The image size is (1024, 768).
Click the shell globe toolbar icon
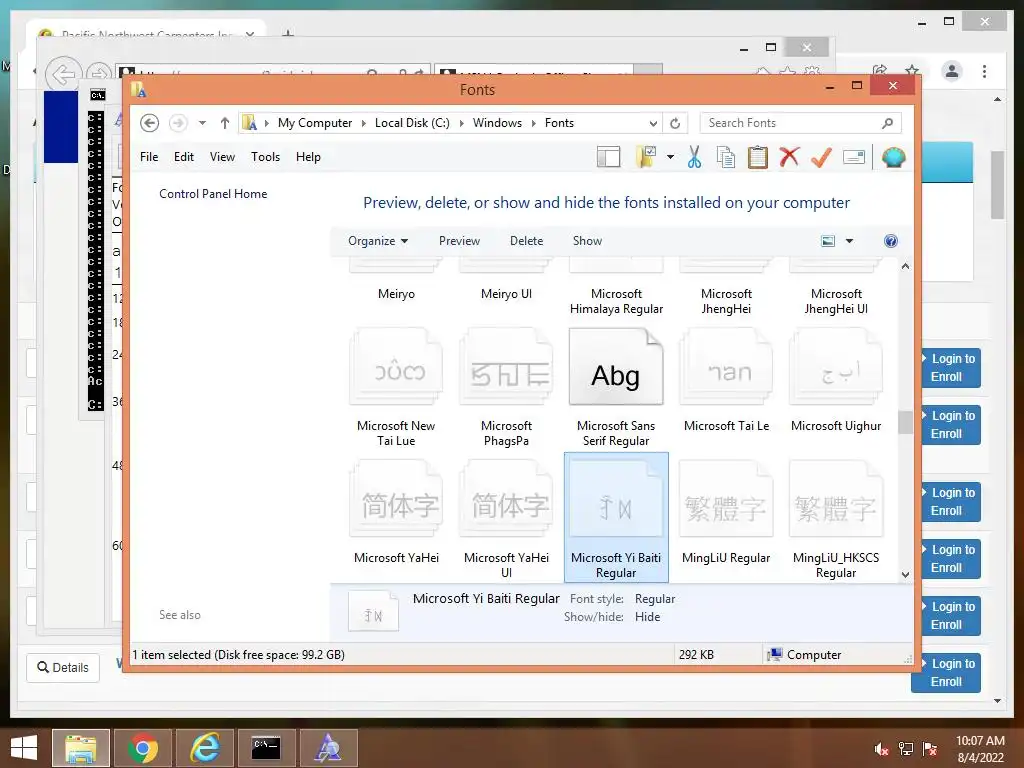pos(893,157)
